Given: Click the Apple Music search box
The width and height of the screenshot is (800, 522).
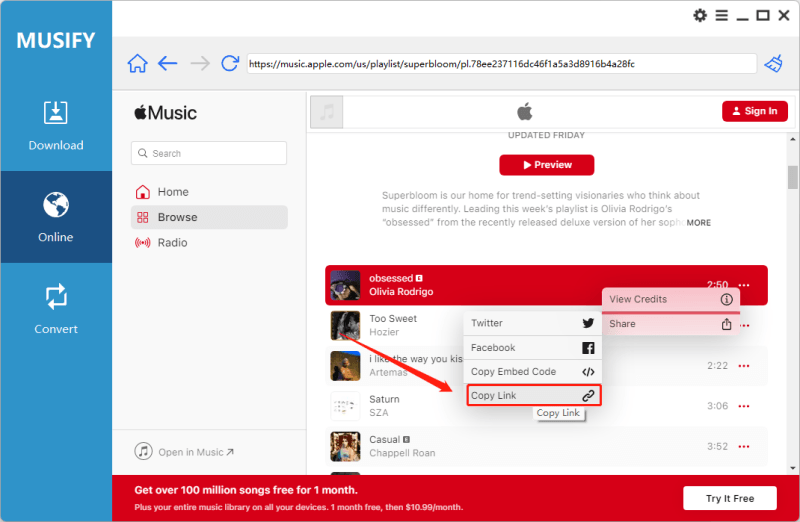Looking at the screenshot, I should coord(209,153).
